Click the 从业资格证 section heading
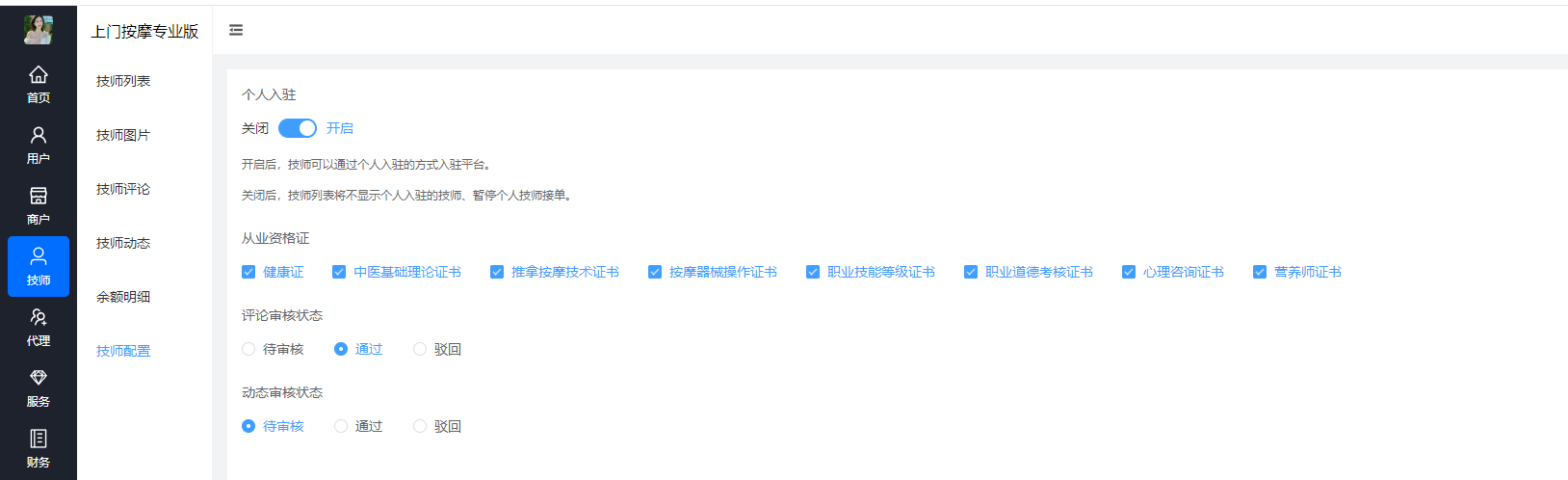 (275, 238)
